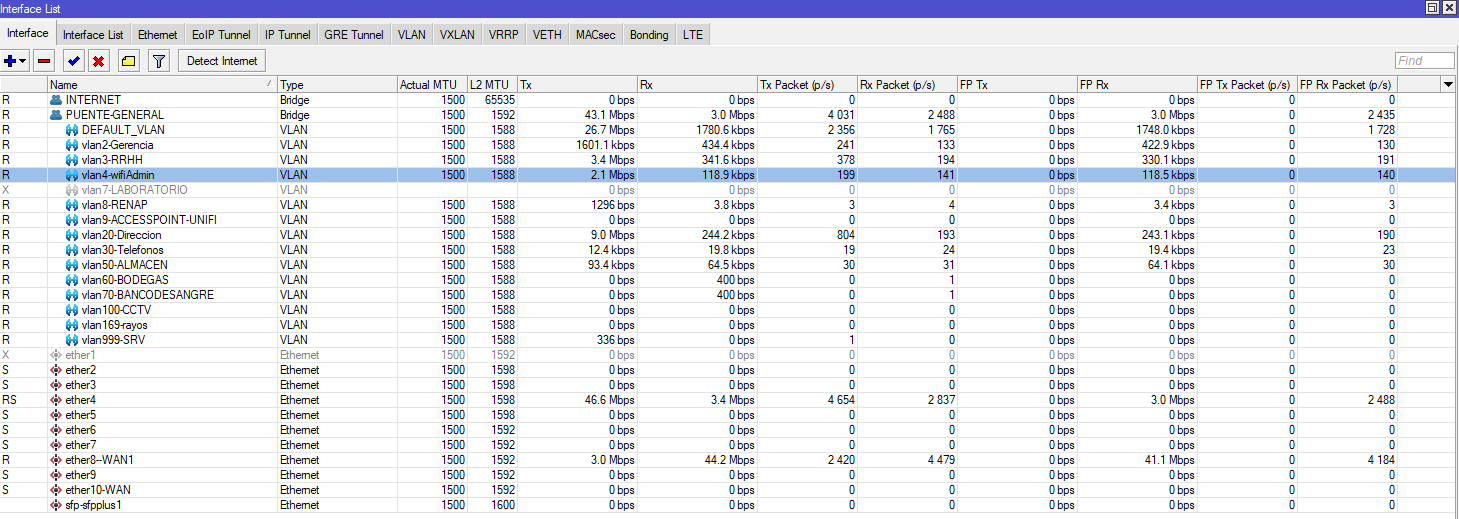Open the VETH tab
Image resolution: width=1459 pixels, height=519 pixels.
click(x=547, y=35)
